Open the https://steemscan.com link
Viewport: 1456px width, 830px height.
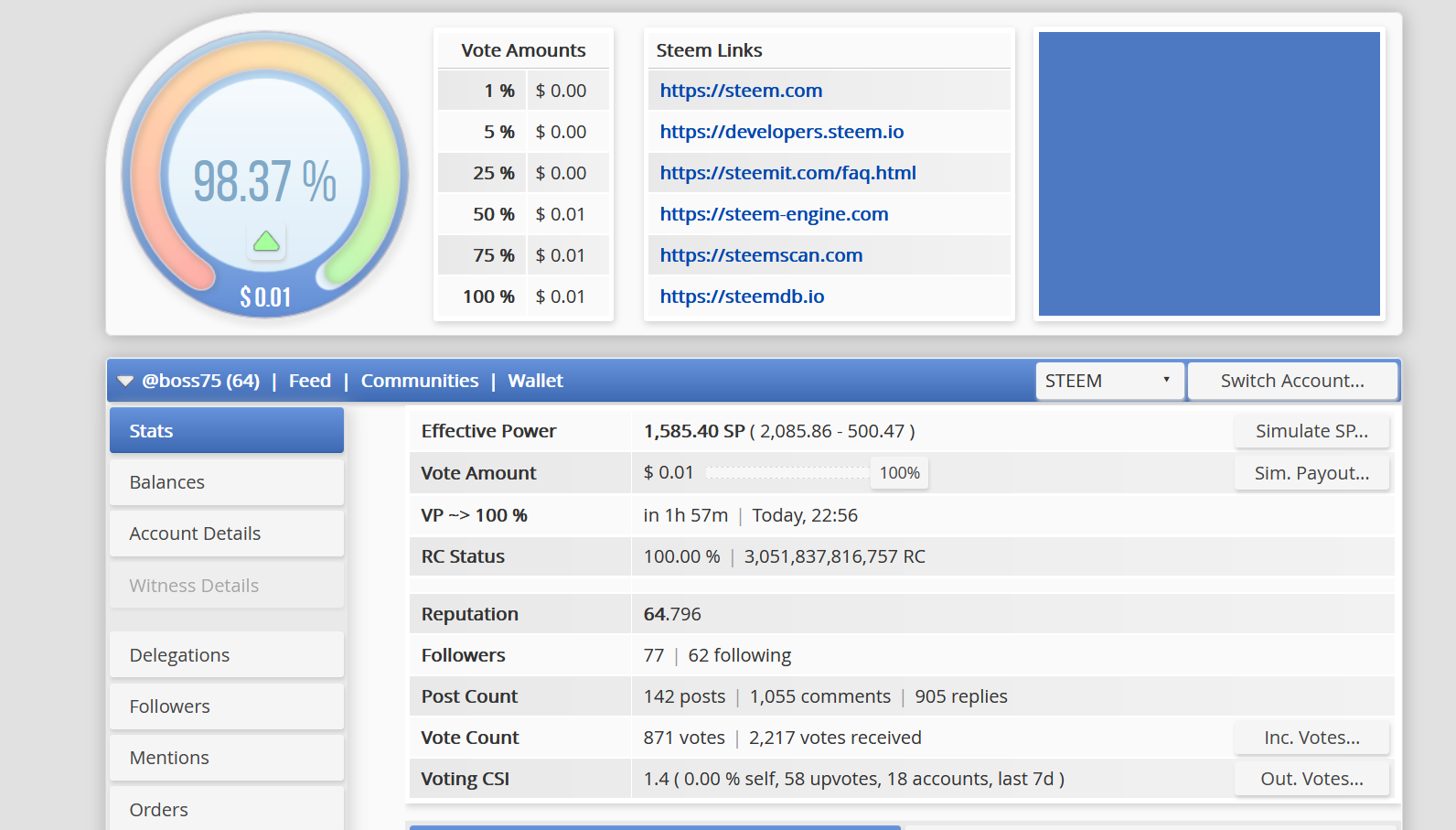761,255
